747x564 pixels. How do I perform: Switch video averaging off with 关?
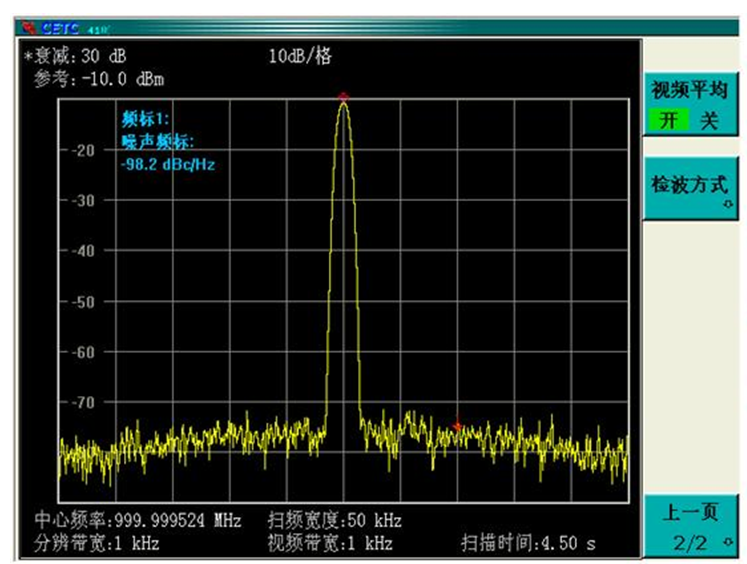coord(708,122)
